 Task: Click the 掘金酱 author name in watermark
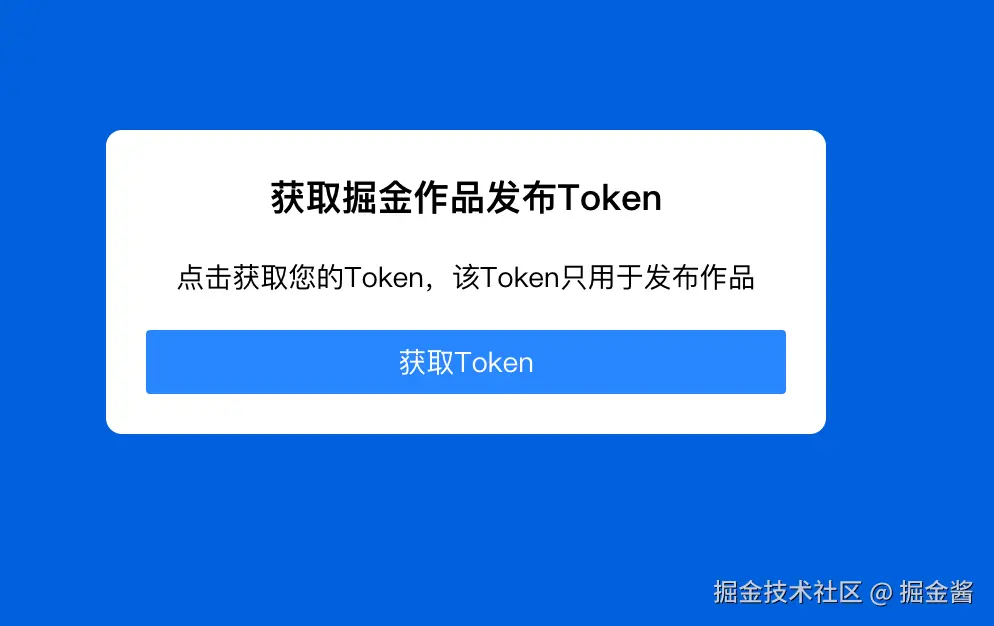936,592
